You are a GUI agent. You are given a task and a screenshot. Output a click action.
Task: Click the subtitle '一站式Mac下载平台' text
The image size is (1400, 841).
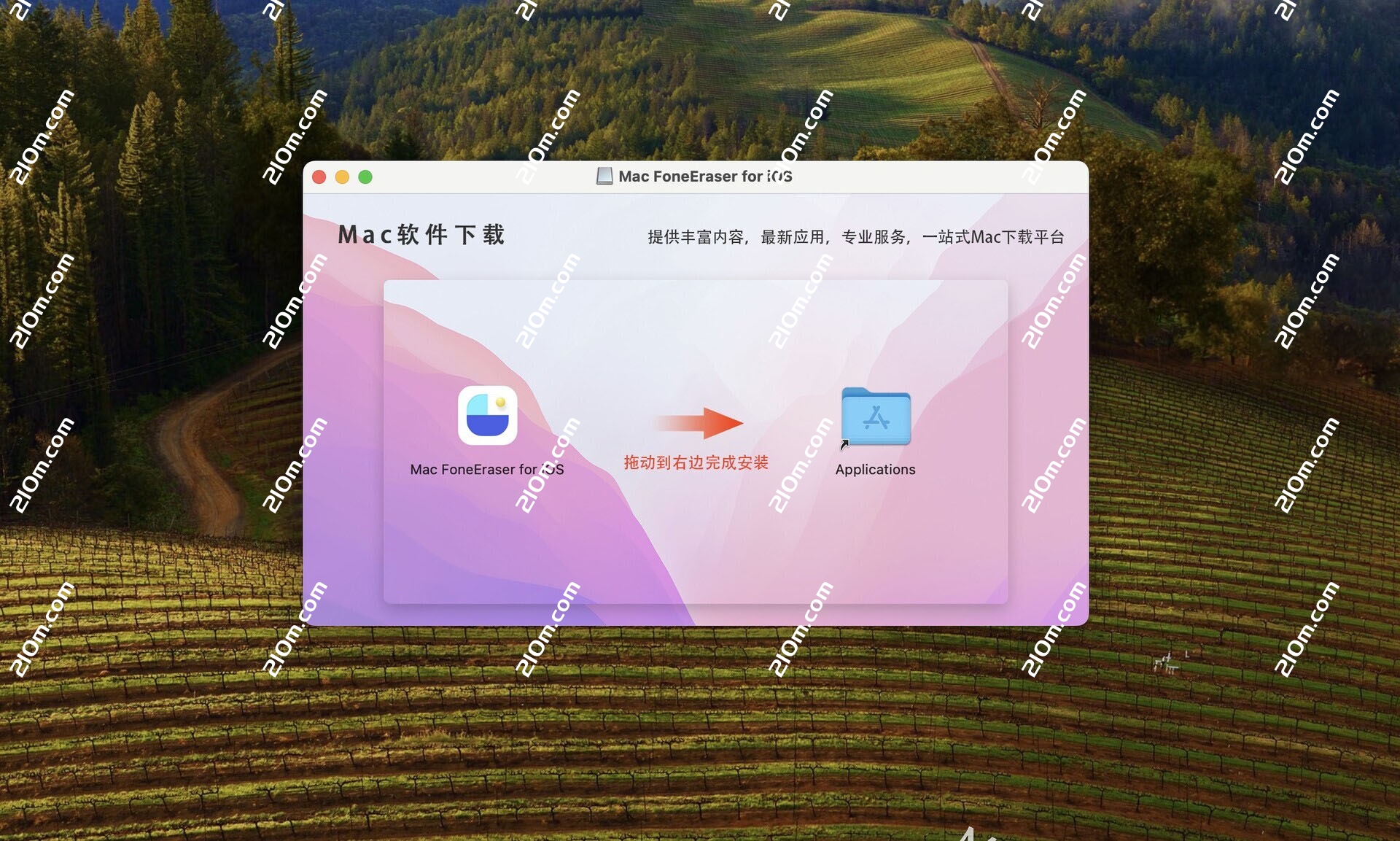tap(994, 236)
